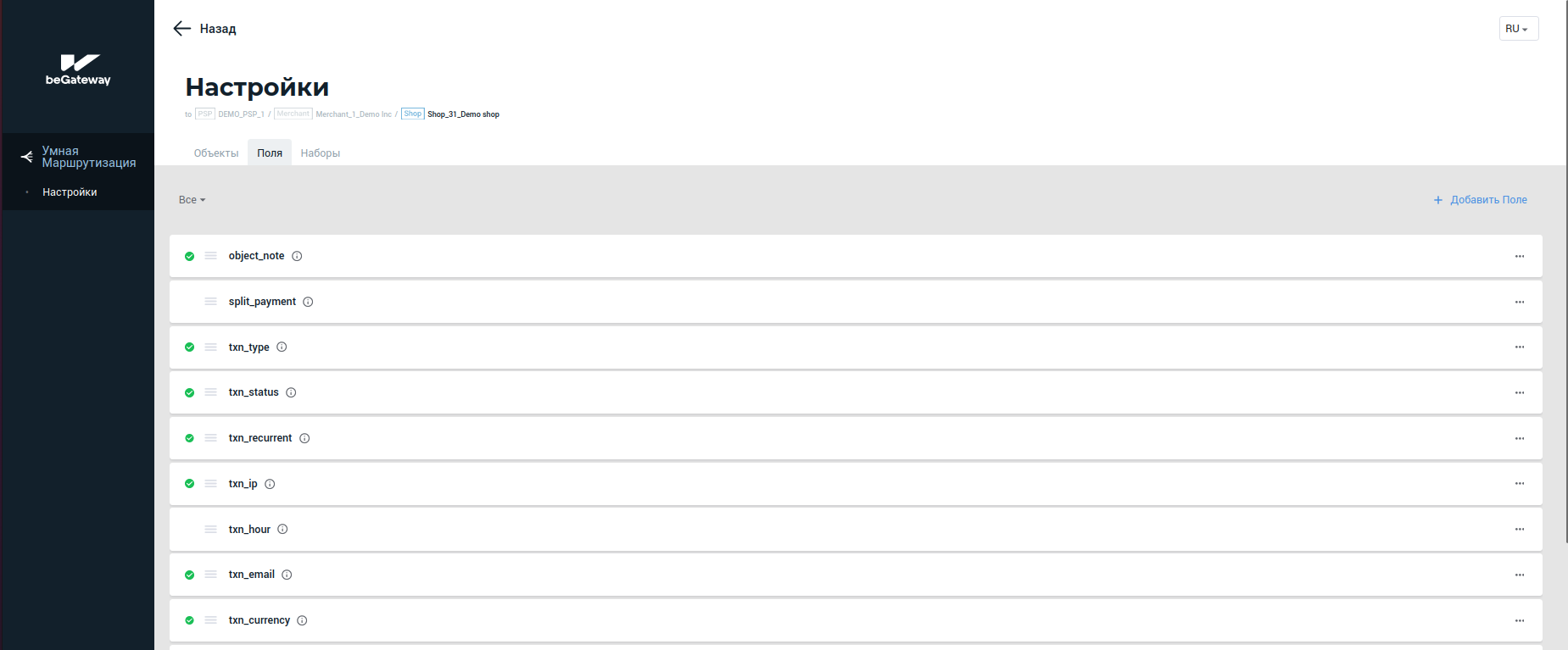Click the info icon beside txn_currency

[302, 620]
